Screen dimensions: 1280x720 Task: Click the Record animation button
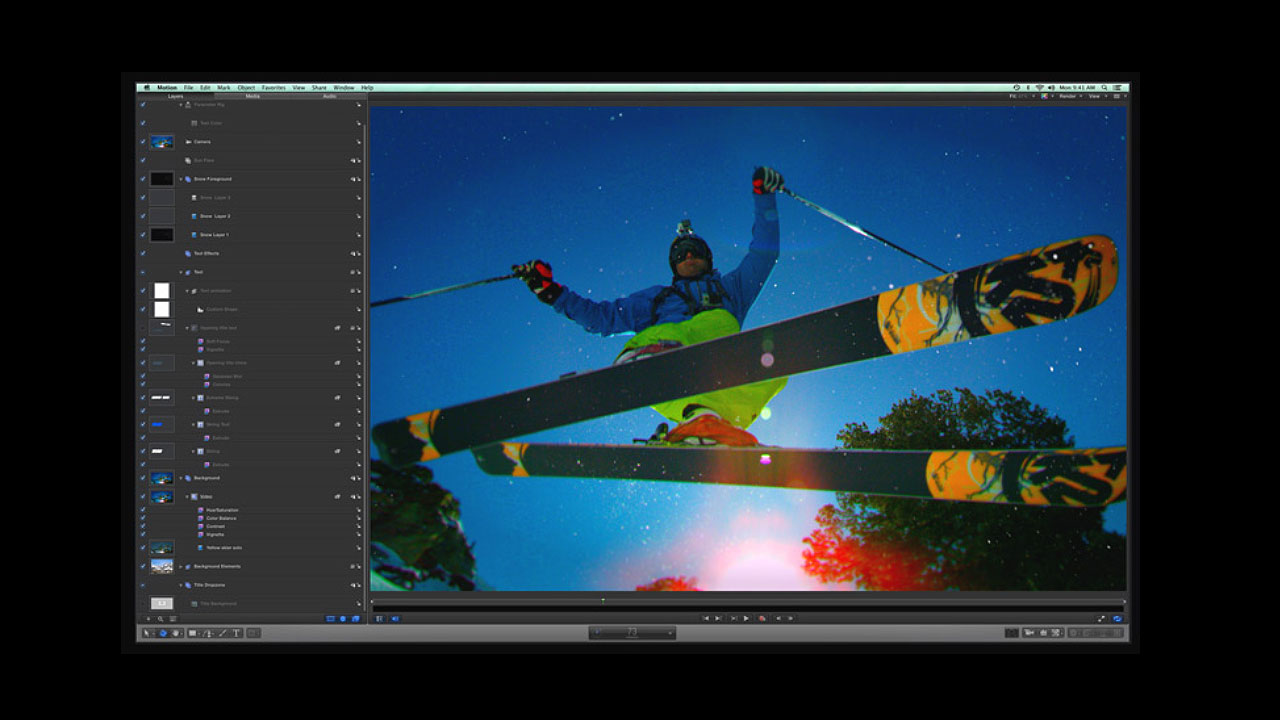pyautogui.click(x=762, y=618)
